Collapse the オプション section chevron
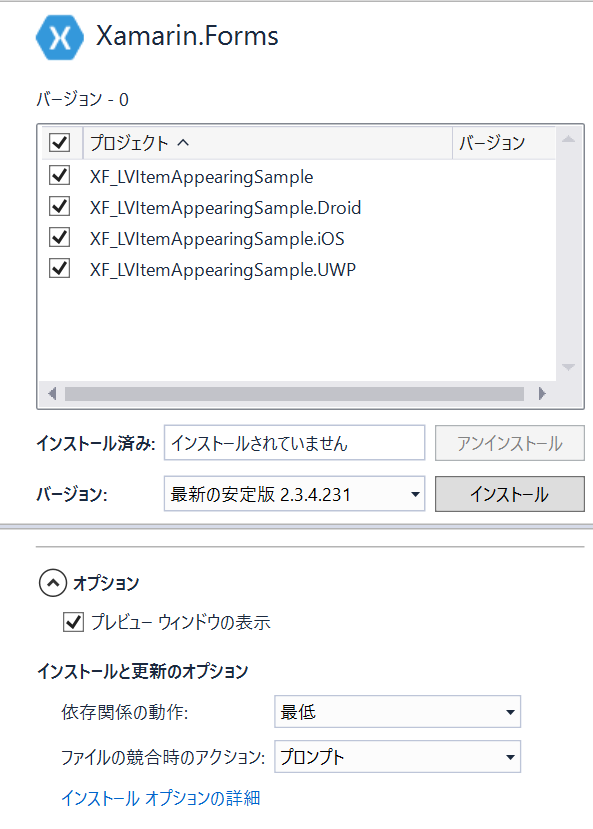The image size is (593, 829). tap(53, 583)
